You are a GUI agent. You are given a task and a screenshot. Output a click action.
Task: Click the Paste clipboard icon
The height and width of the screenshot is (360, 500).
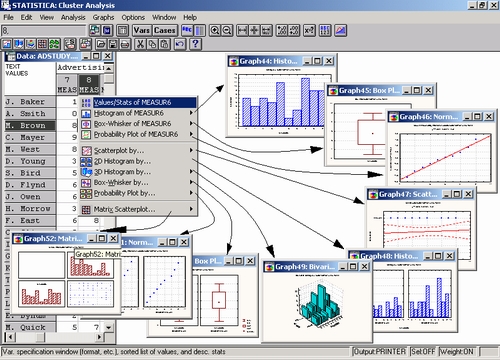click(164, 44)
